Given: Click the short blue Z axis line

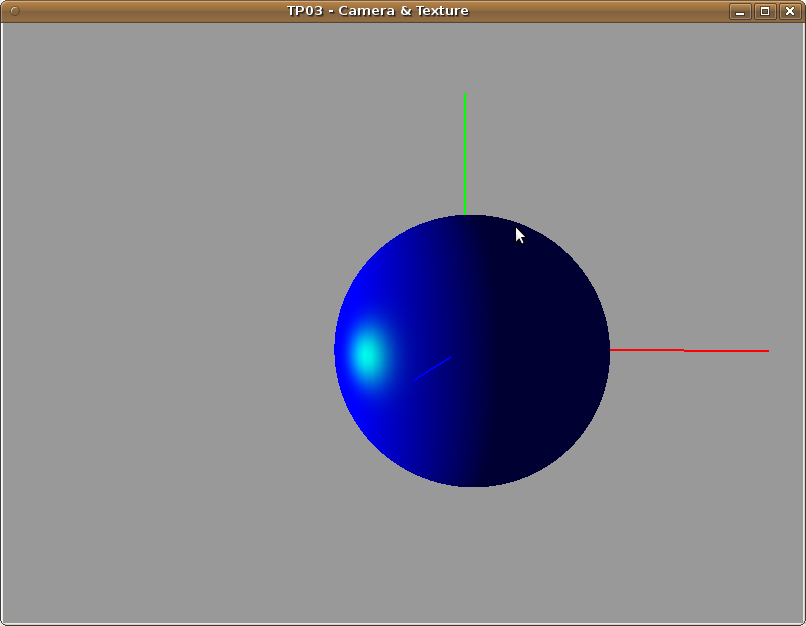Looking at the screenshot, I should [432, 369].
